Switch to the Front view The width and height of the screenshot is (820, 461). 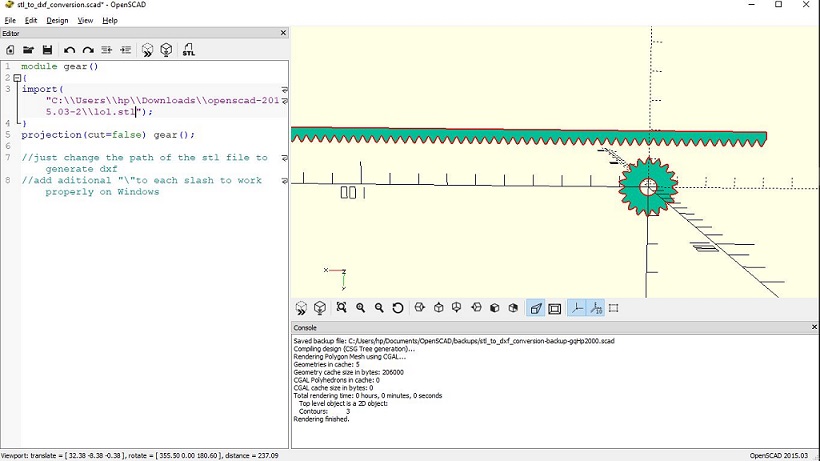click(495, 308)
